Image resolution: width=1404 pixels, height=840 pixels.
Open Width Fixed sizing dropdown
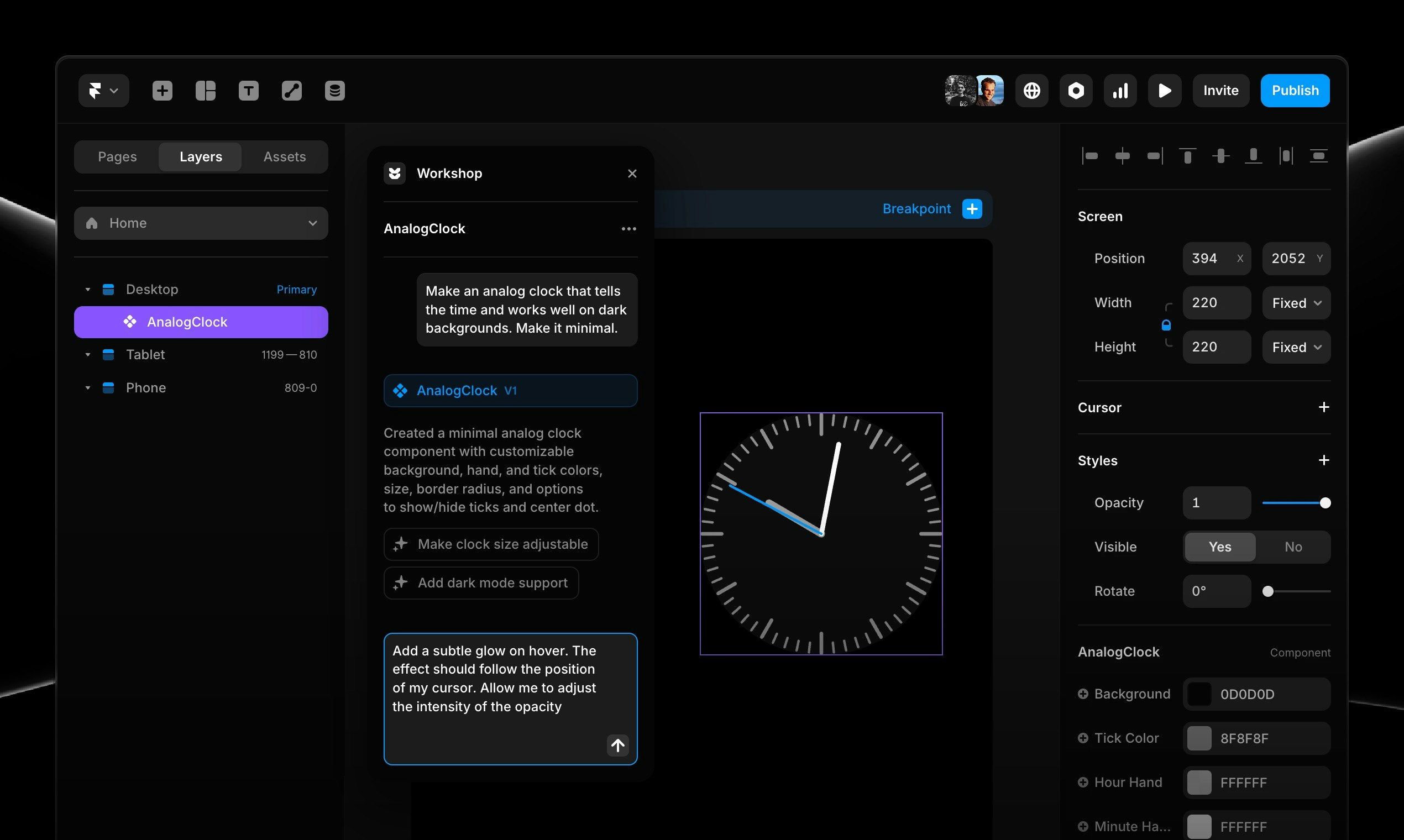click(1296, 303)
